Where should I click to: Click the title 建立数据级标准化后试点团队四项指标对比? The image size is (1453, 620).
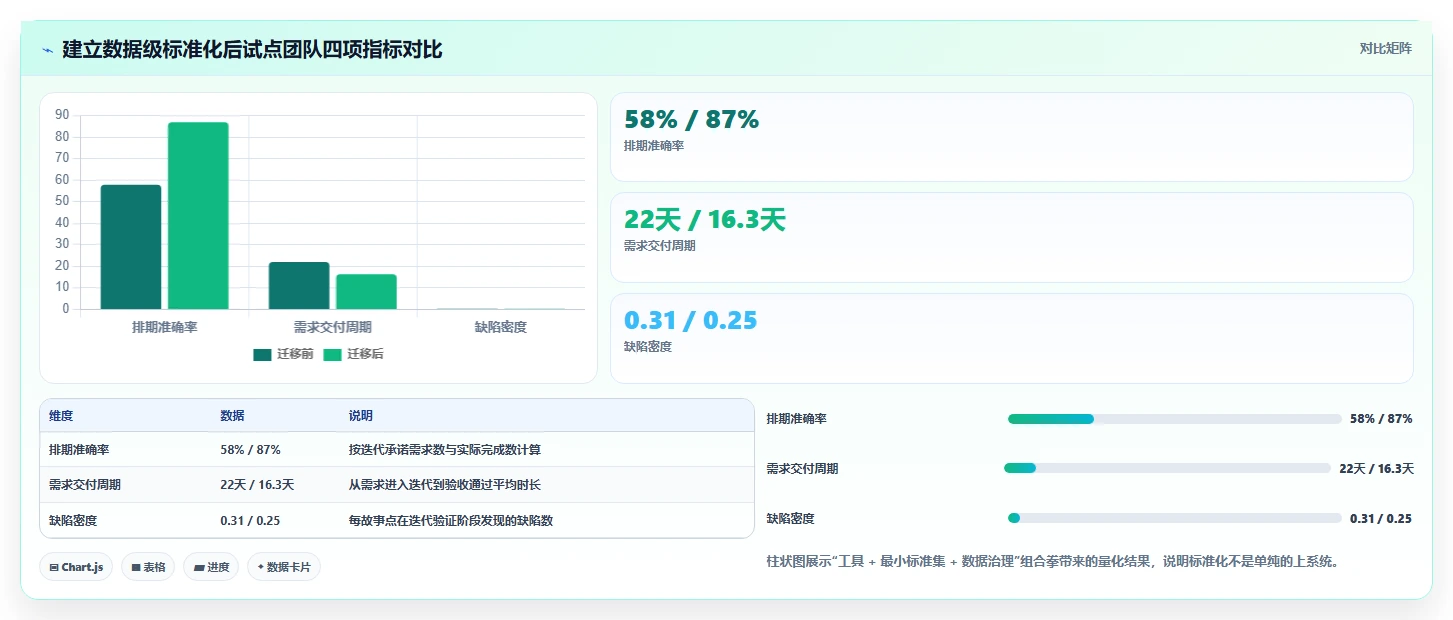[252, 50]
